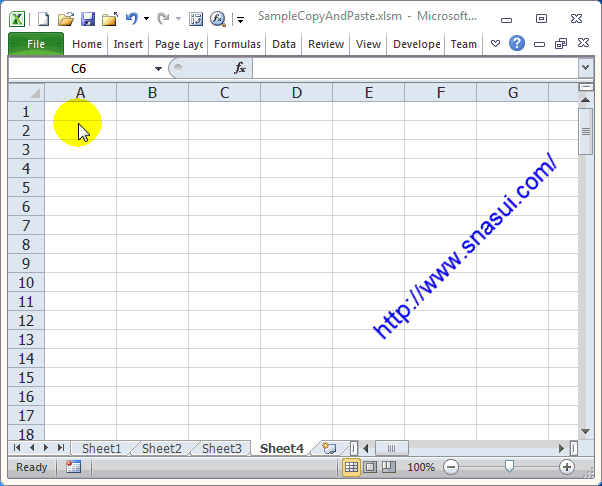The height and width of the screenshot is (486, 602).
Task: Switch to Sheet2 worksheet tab
Action: pos(162,449)
